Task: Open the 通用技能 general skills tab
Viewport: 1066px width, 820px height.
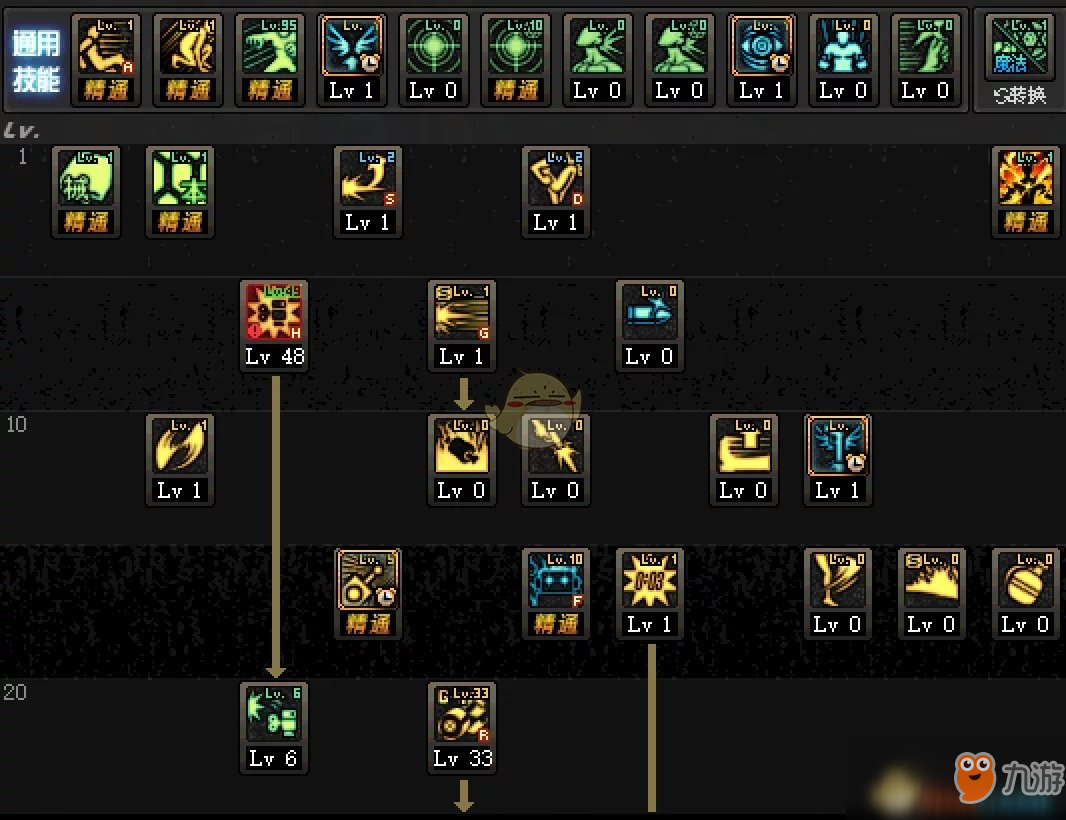Action: click(x=36, y=61)
